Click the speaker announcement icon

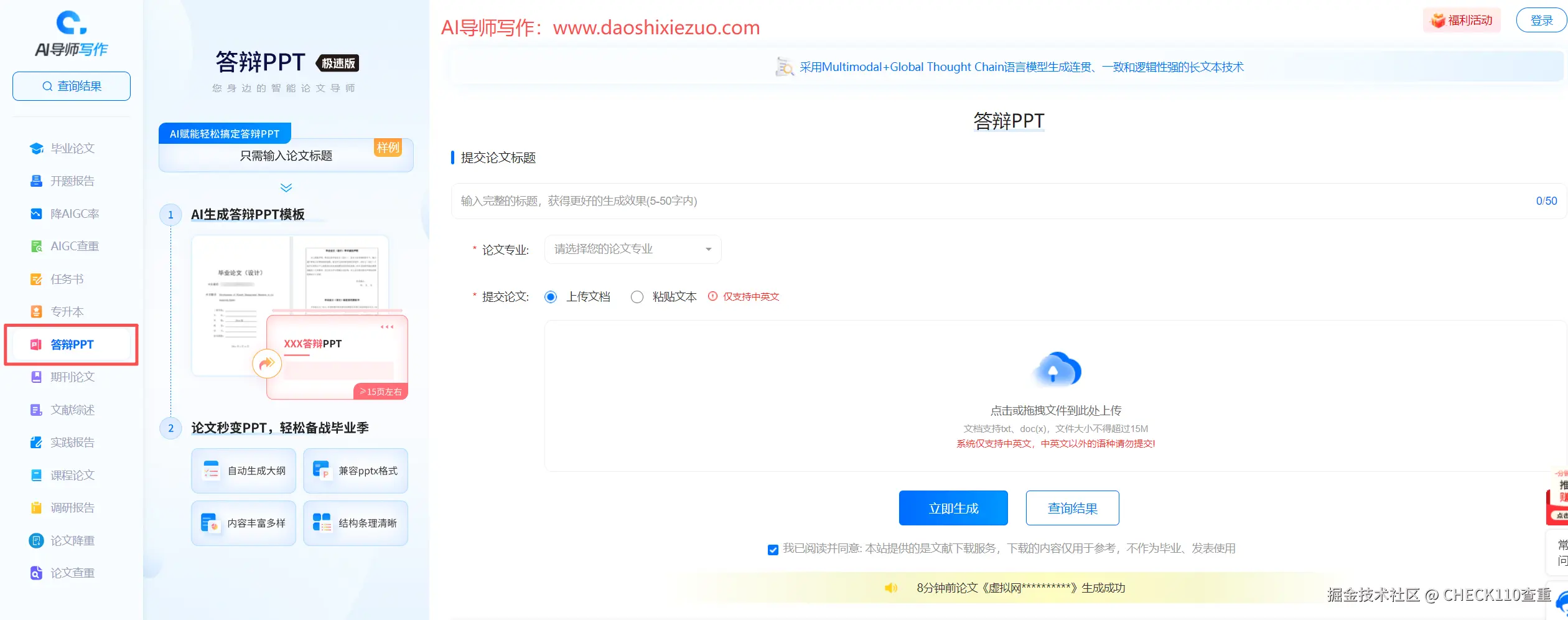coord(891,588)
